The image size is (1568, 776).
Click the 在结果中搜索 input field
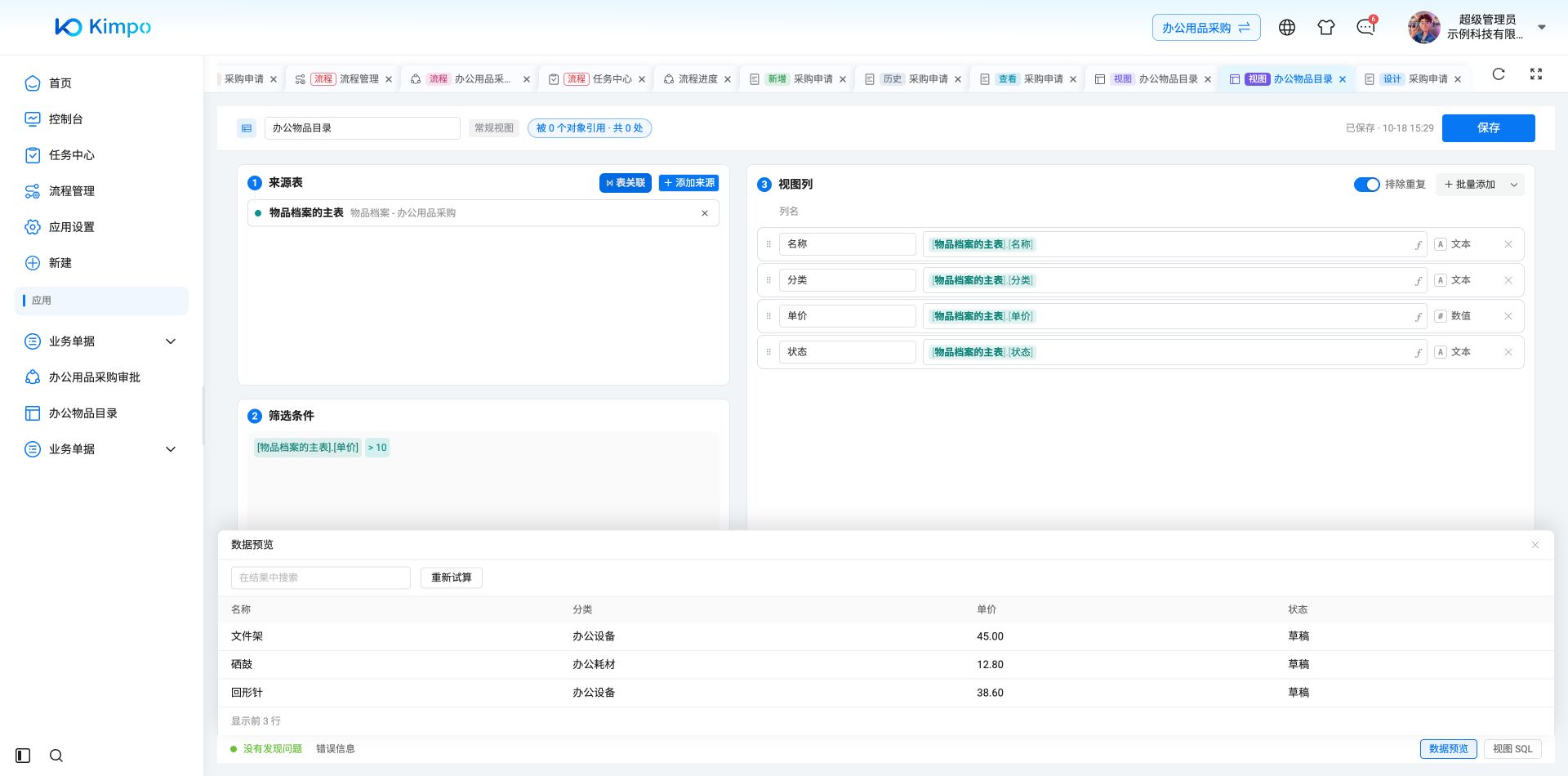point(321,578)
